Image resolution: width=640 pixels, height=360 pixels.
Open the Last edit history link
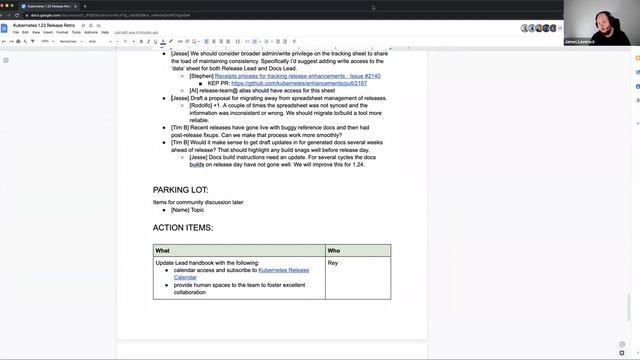136,33
